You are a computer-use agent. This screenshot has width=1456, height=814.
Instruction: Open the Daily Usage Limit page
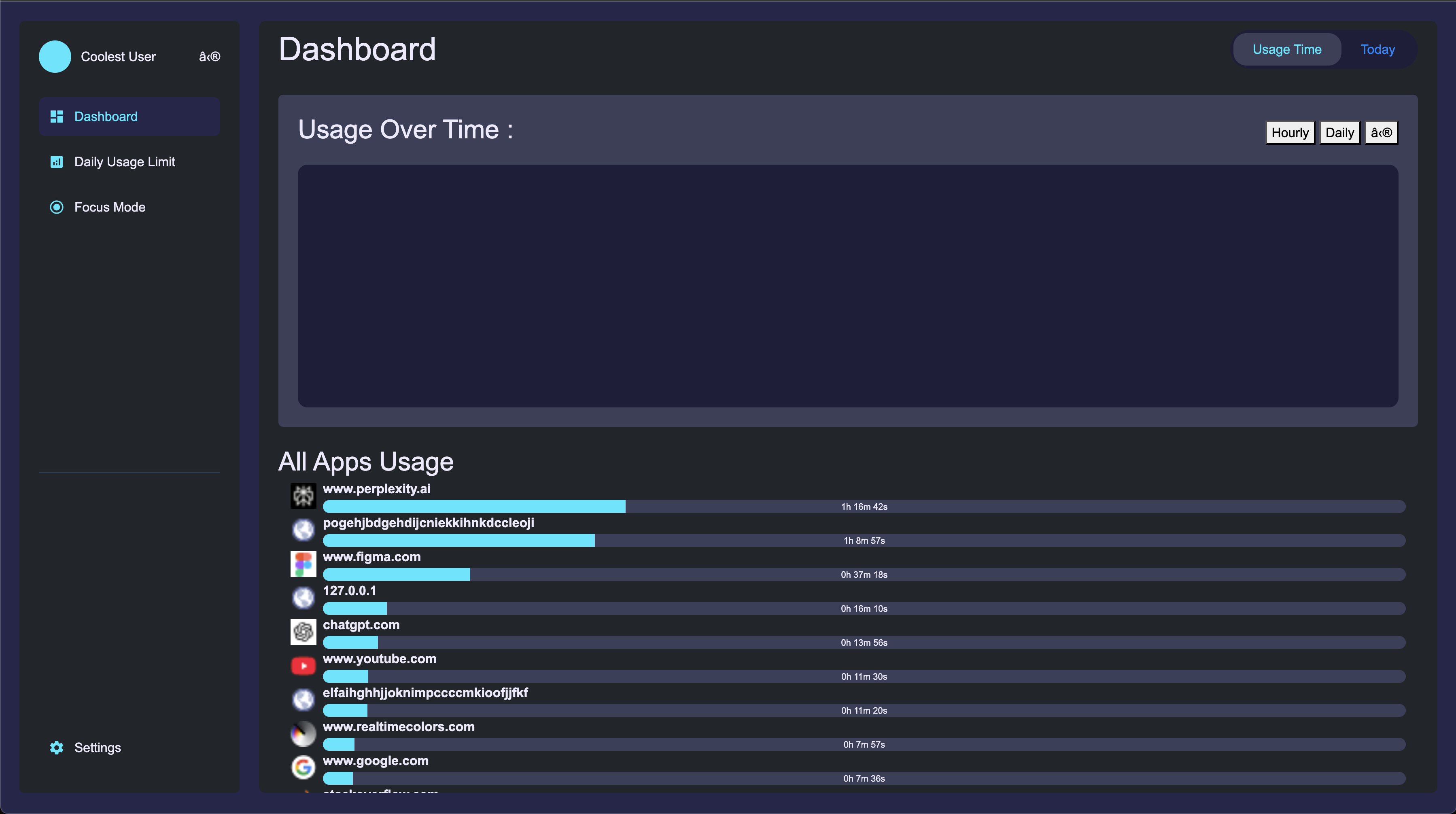click(124, 162)
